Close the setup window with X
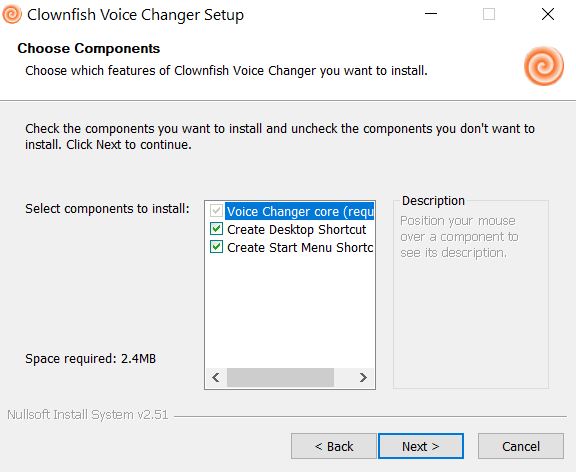The image size is (576, 472). [548, 14]
